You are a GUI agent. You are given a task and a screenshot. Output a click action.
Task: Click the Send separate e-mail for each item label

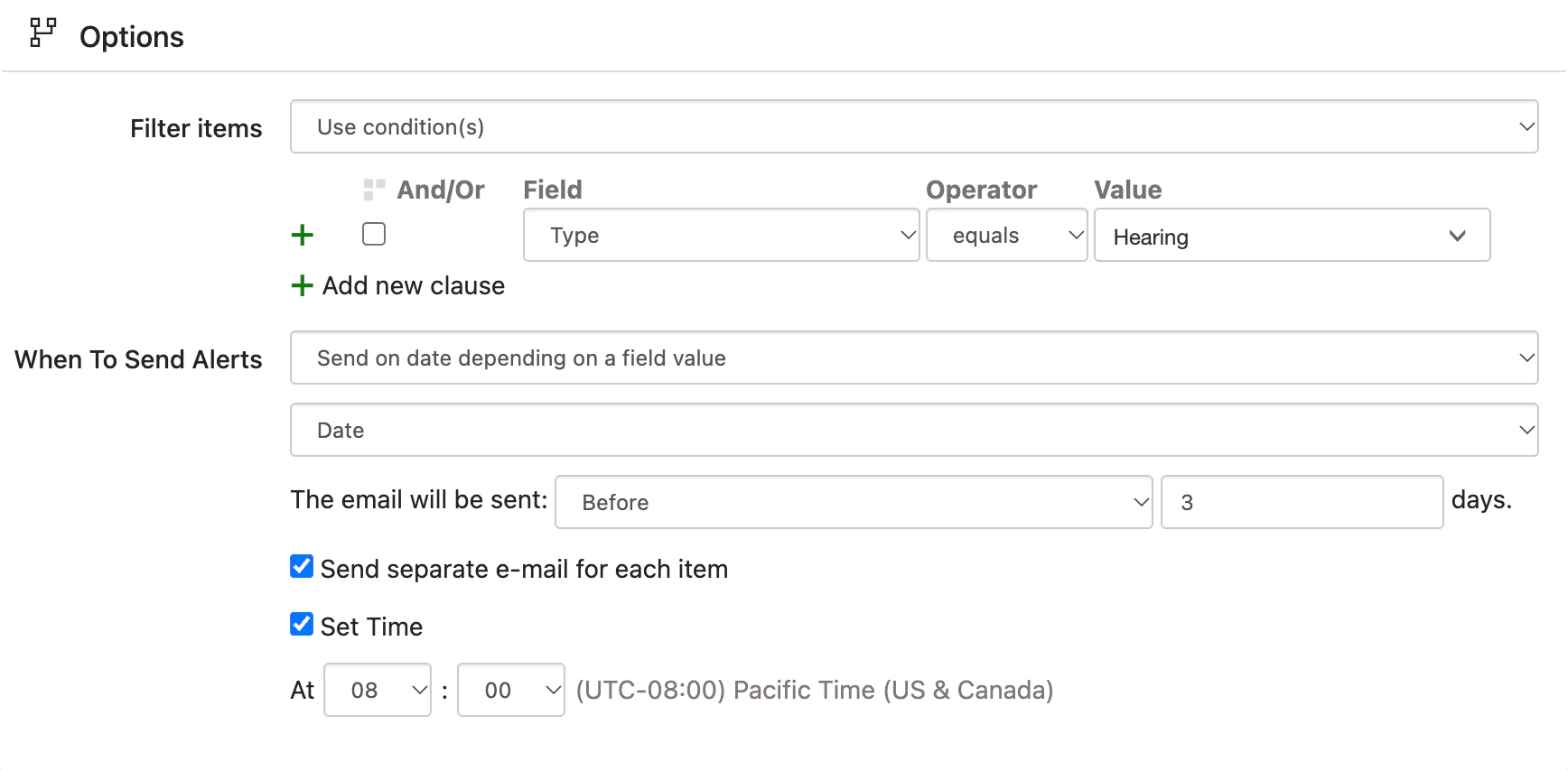pyautogui.click(x=524, y=569)
